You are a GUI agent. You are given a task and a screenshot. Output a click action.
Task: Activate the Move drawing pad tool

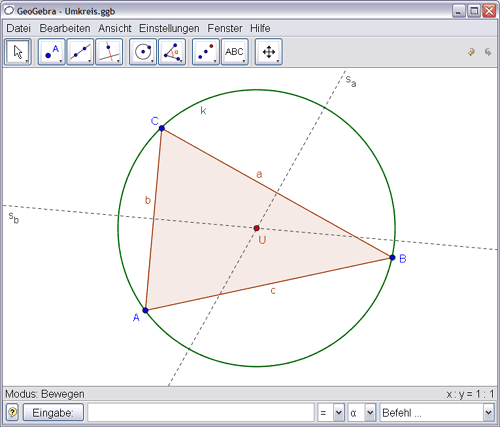(269, 52)
